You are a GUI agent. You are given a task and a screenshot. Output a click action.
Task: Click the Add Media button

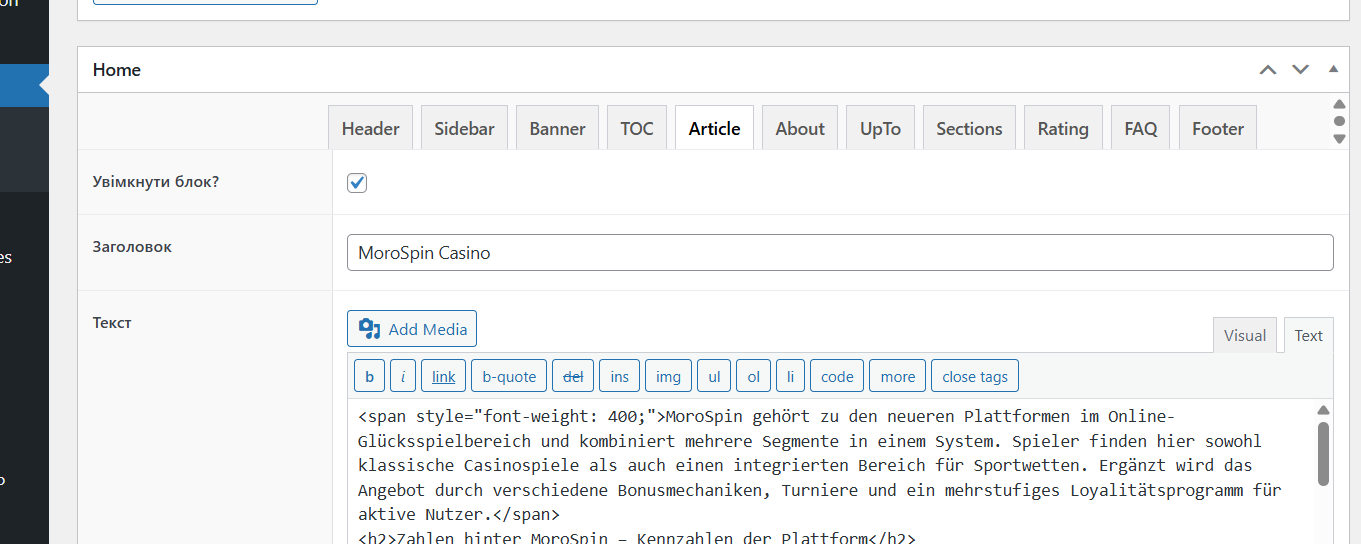point(412,329)
